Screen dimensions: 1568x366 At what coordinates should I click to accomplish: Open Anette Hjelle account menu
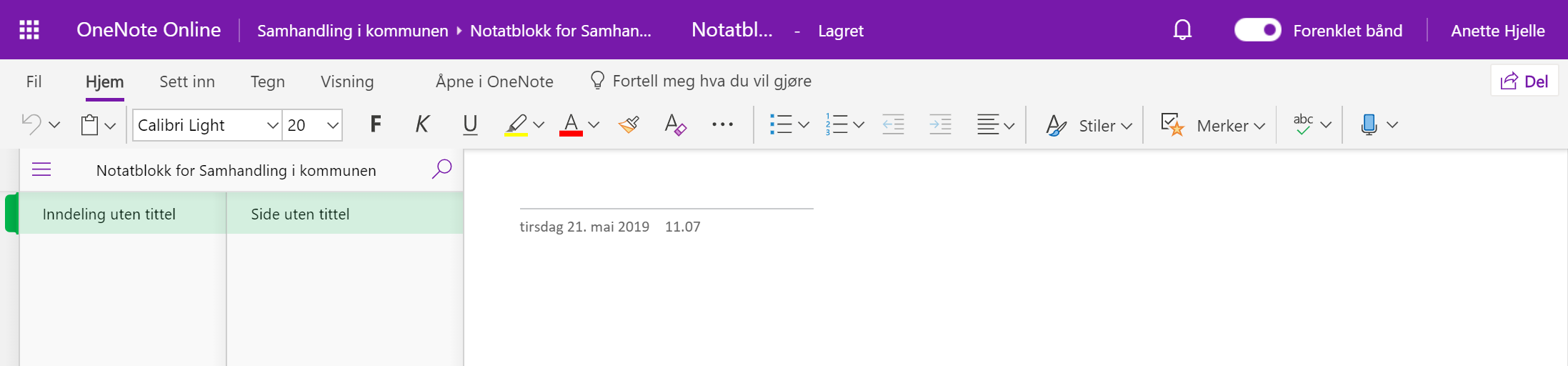[1498, 31]
